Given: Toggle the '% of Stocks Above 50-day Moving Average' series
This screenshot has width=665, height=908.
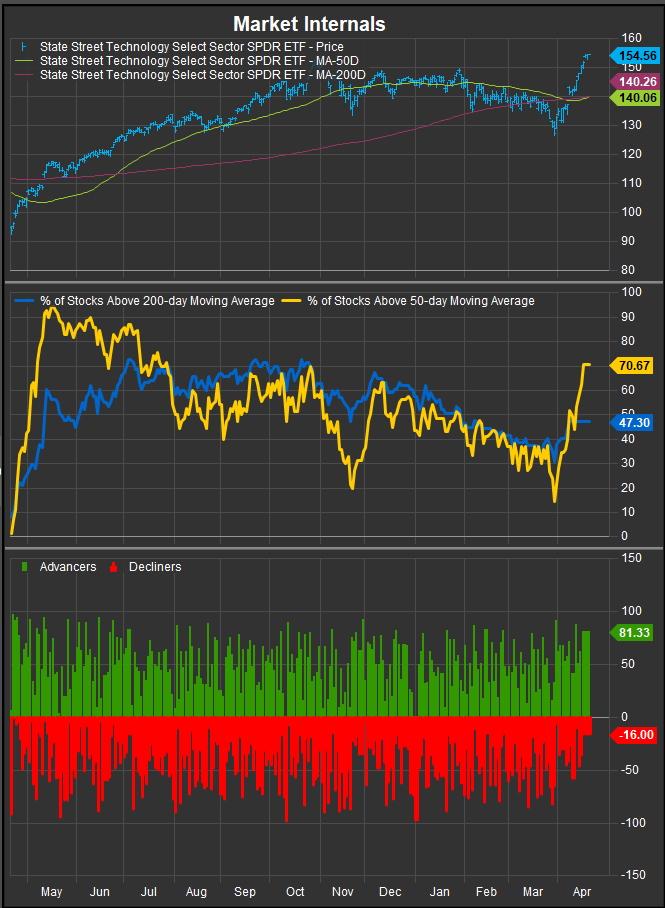Looking at the screenshot, I should (x=422, y=301).
